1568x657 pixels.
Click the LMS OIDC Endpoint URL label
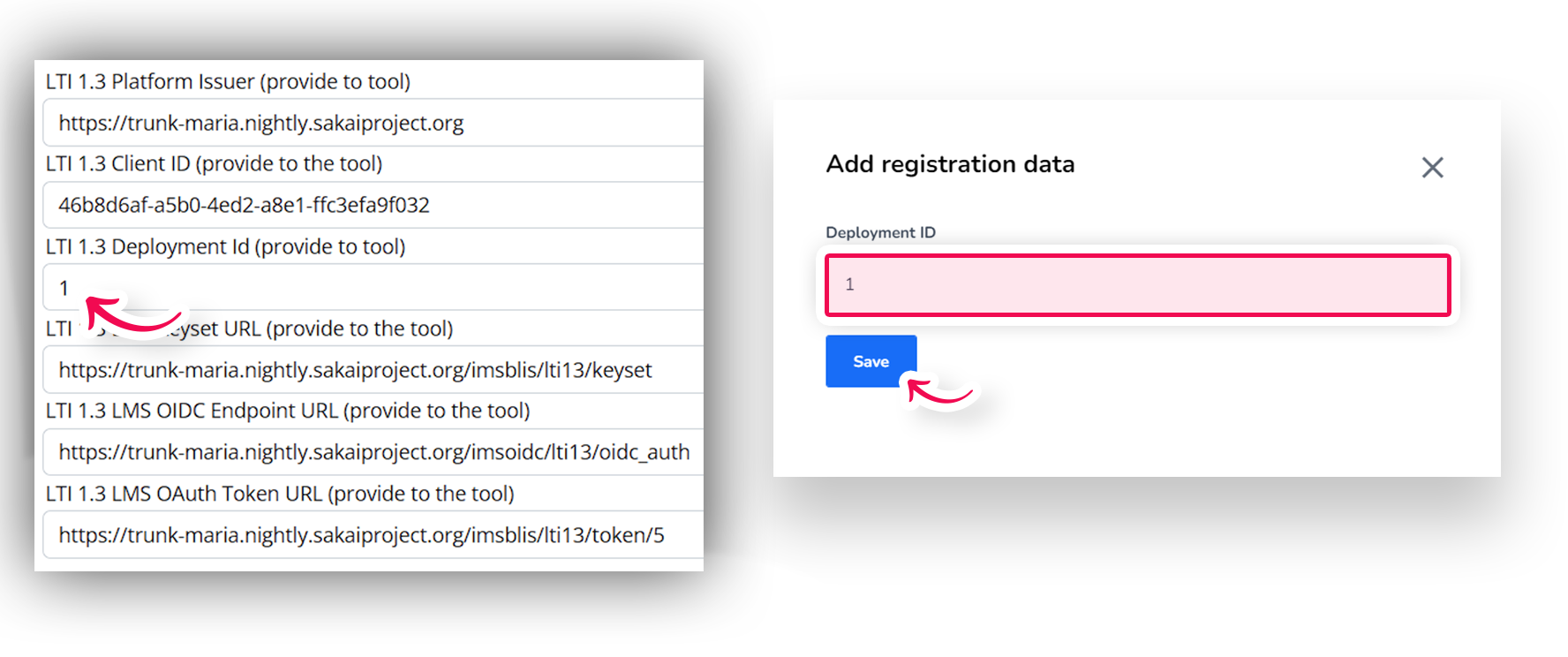(288, 411)
